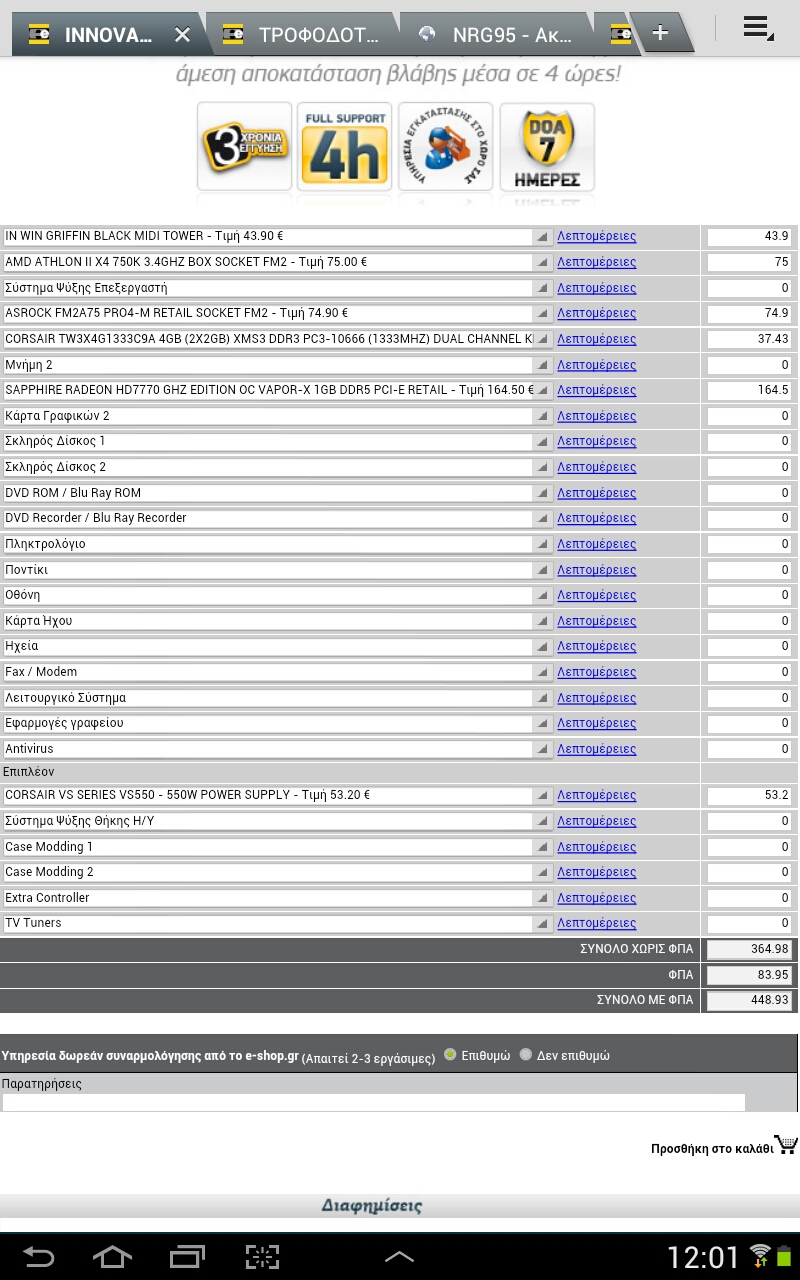
Task: Select the Δεν επιθυμώ radio button
Action: click(526, 1054)
